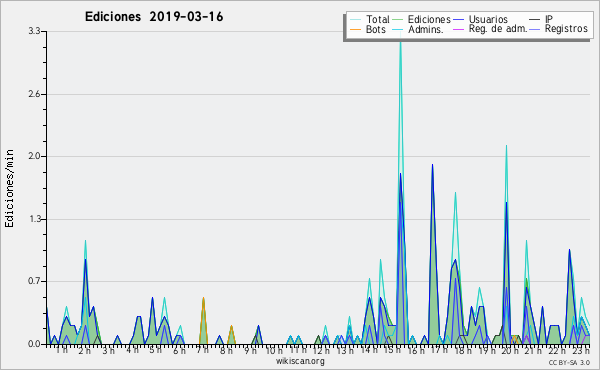Click the y-axis value 0.7
This screenshot has width=600, height=370.
(34, 281)
